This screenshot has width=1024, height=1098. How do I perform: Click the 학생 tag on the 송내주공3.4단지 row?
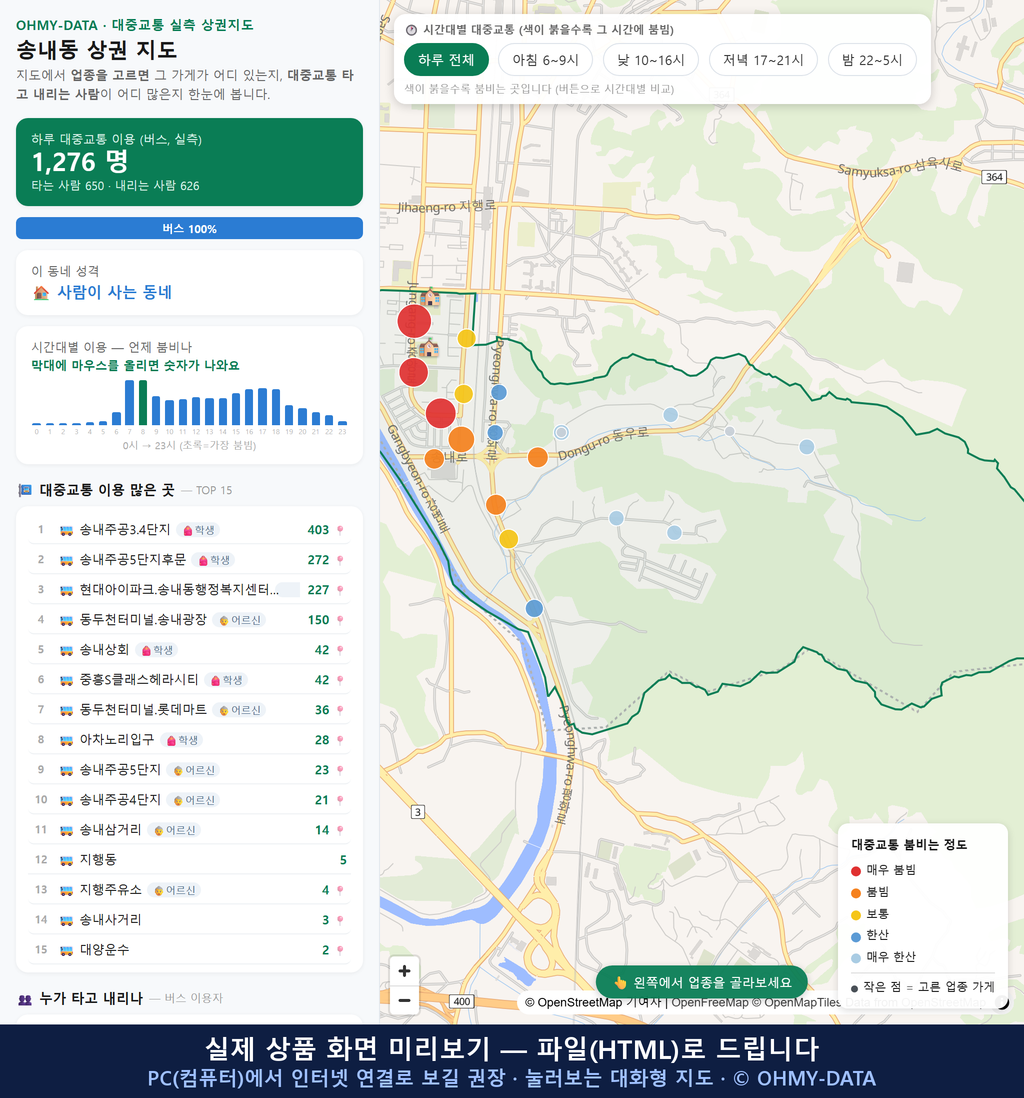click(x=198, y=530)
